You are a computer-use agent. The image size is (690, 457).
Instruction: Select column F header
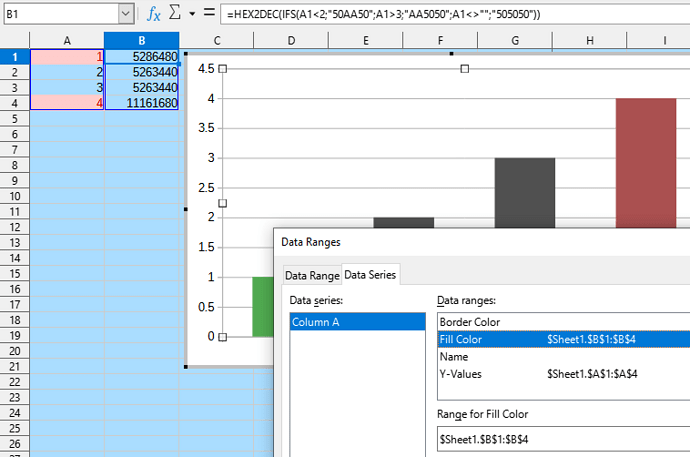(x=440, y=40)
